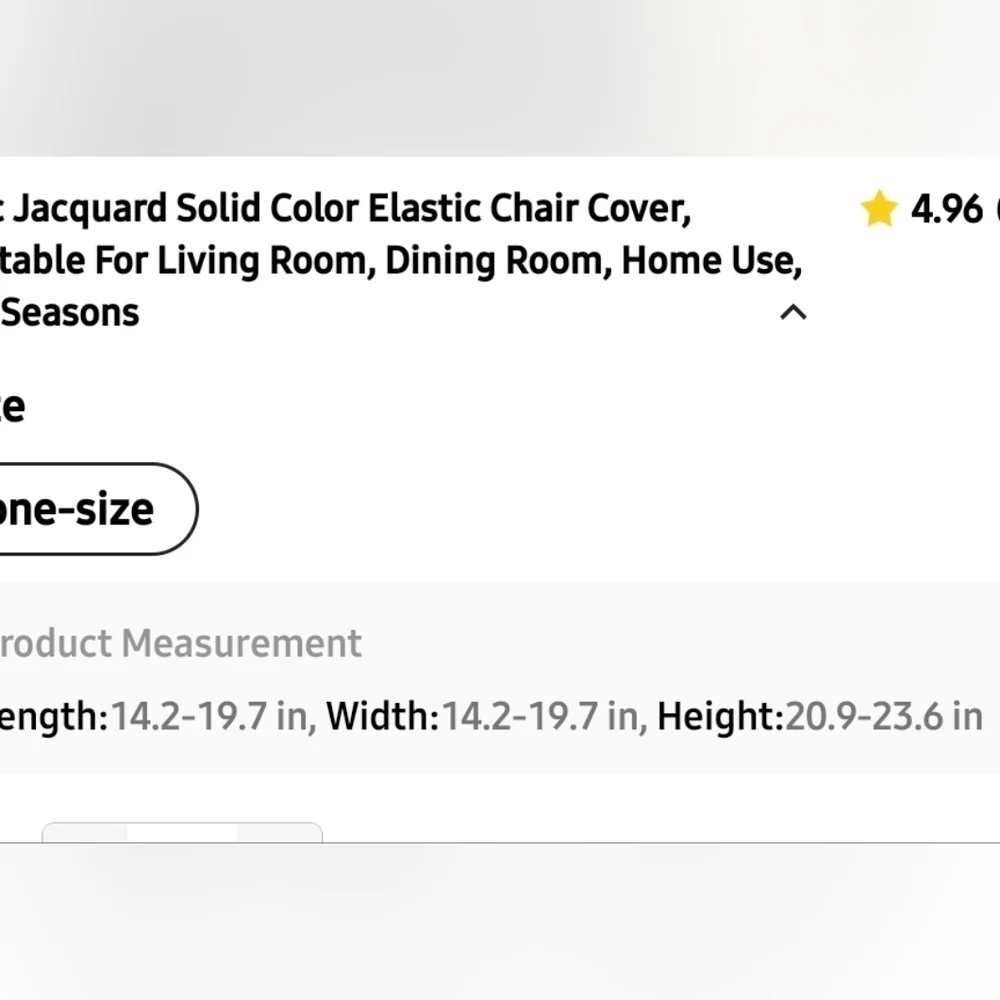Open the 4.96 rating score

946,210
